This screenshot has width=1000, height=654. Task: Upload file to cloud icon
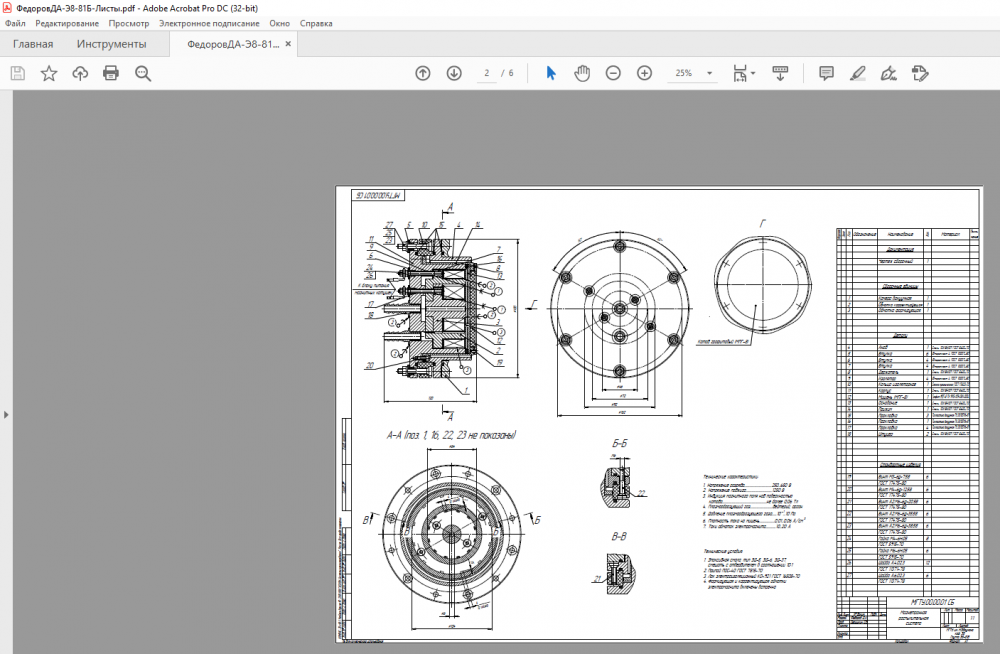(80, 73)
